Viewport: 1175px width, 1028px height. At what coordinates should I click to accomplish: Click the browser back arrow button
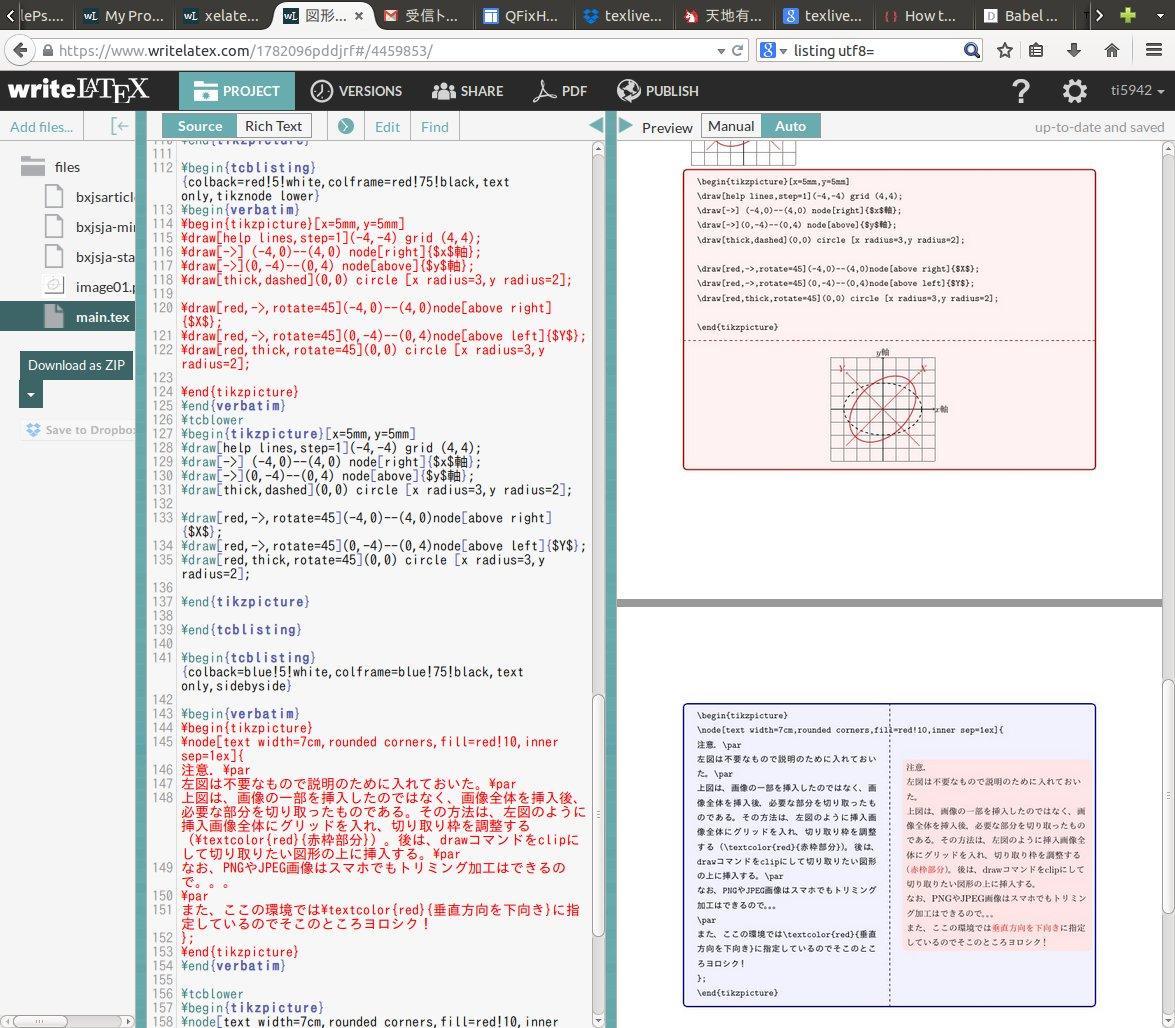pos(19,50)
